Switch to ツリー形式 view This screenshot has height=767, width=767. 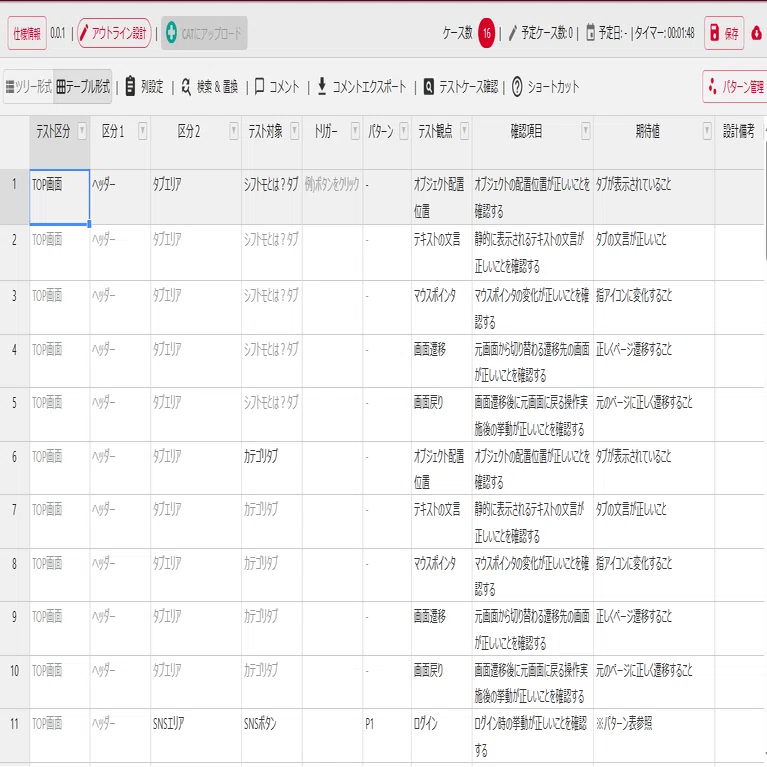coord(28,87)
